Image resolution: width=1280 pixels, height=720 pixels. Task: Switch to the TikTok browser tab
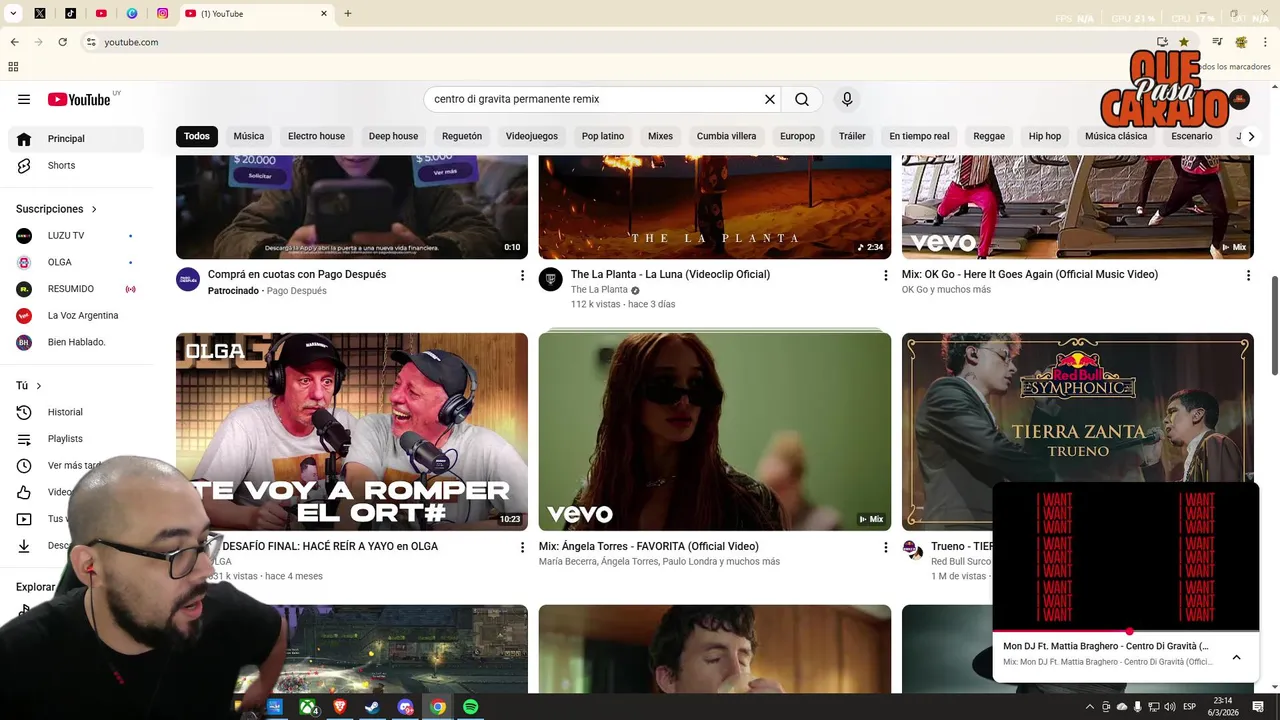coord(70,14)
